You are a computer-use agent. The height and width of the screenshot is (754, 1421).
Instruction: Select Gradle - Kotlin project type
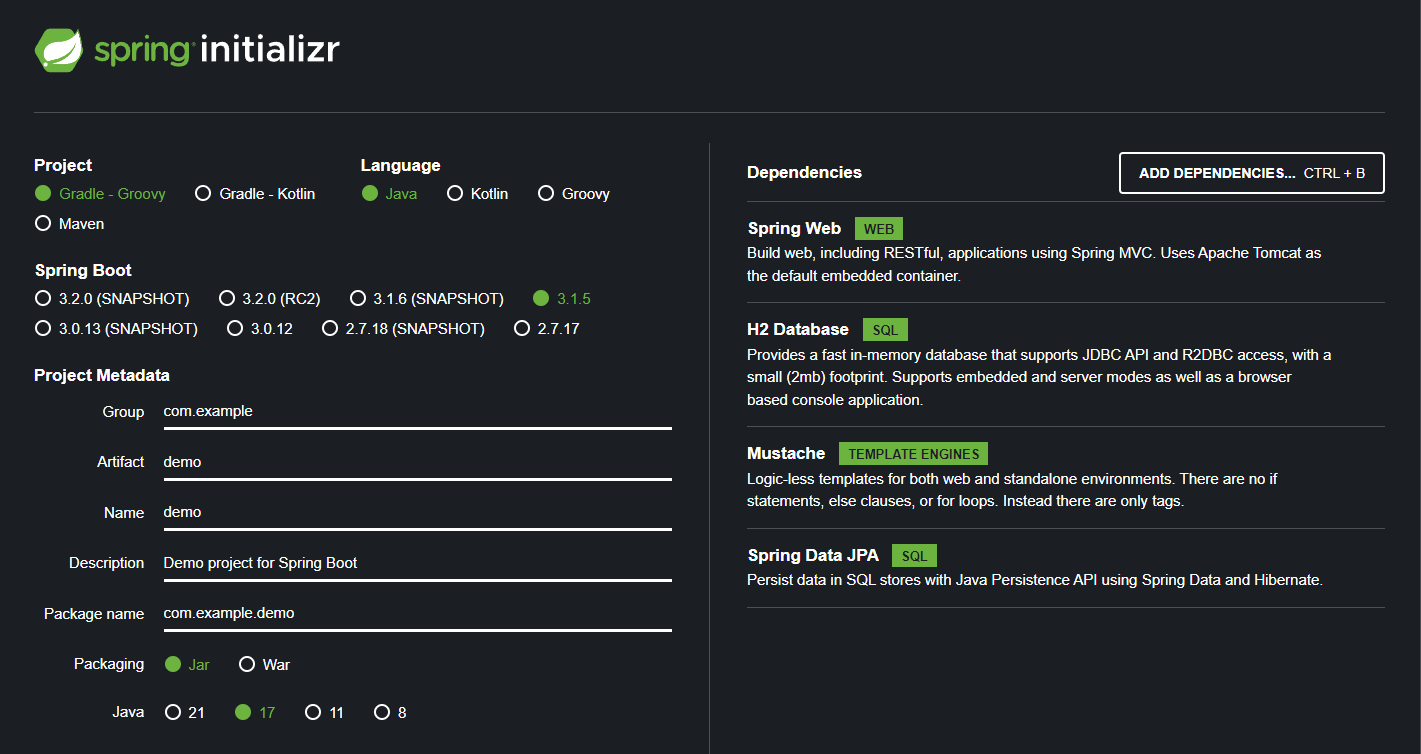255,194
